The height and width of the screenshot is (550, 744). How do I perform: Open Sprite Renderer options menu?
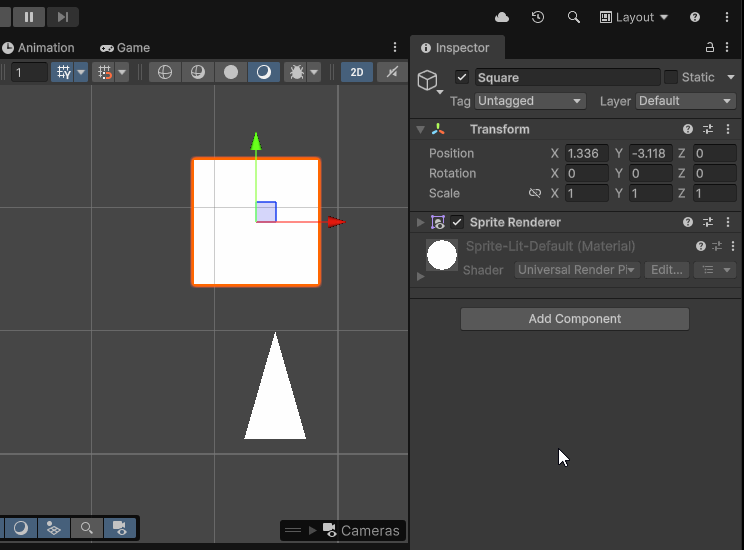pyautogui.click(x=728, y=222)
